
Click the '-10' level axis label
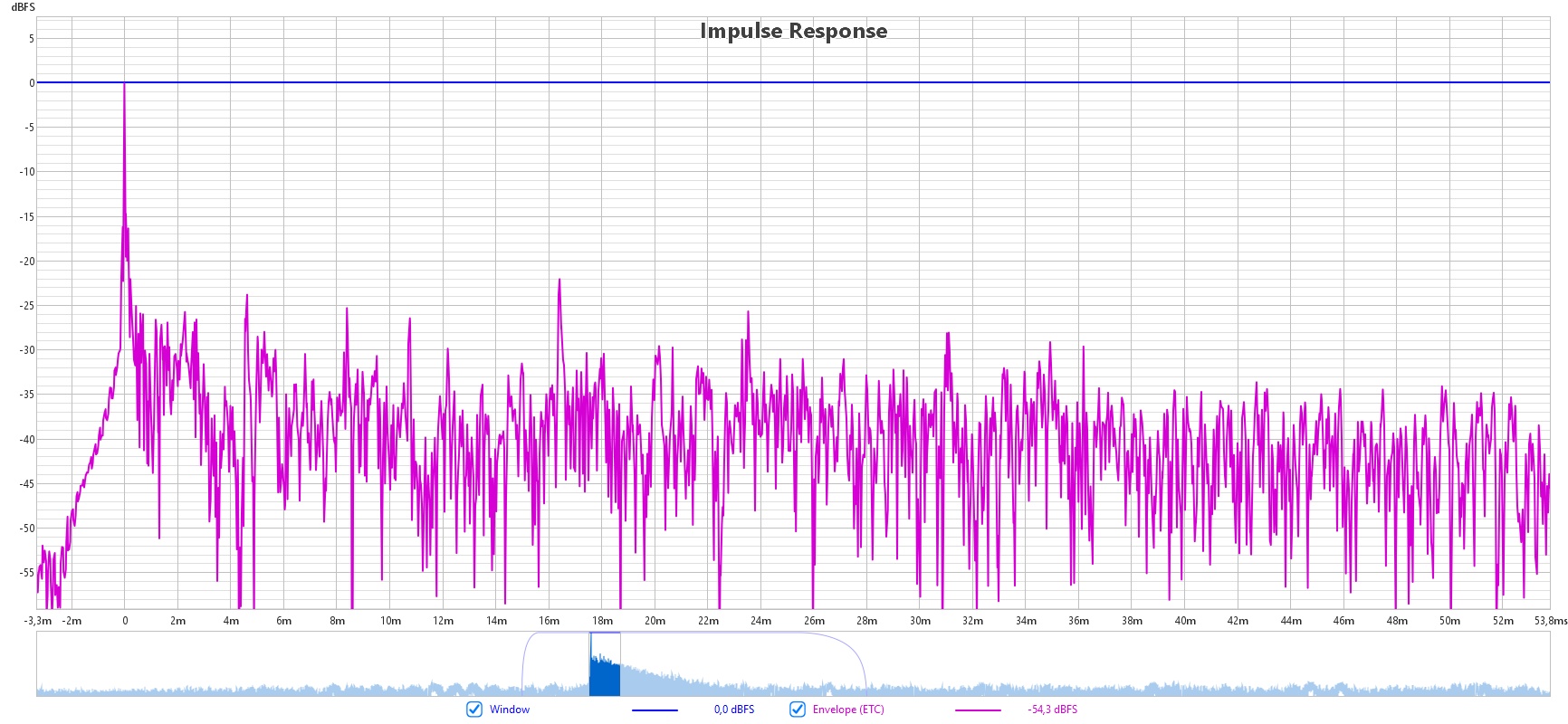click(27, 172)
